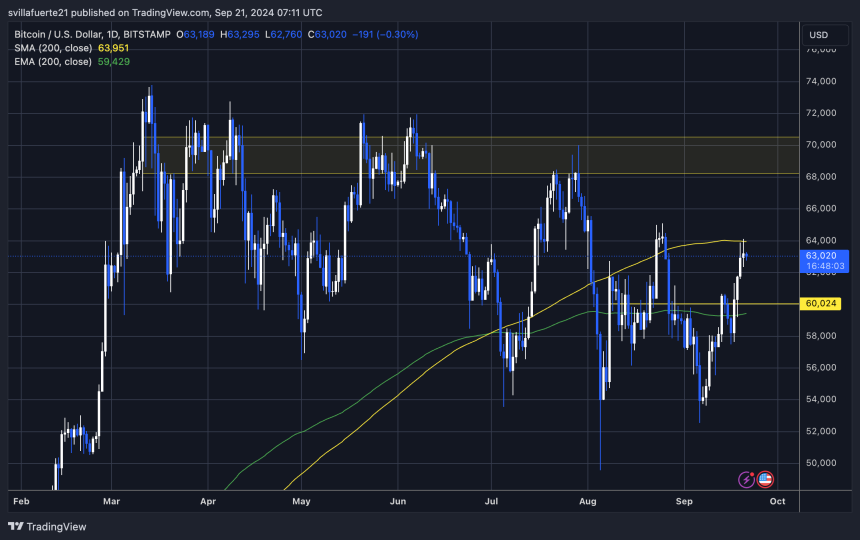The image size is (860, 540).
Task: Open the US flag economic event icon
Action: 765,480
